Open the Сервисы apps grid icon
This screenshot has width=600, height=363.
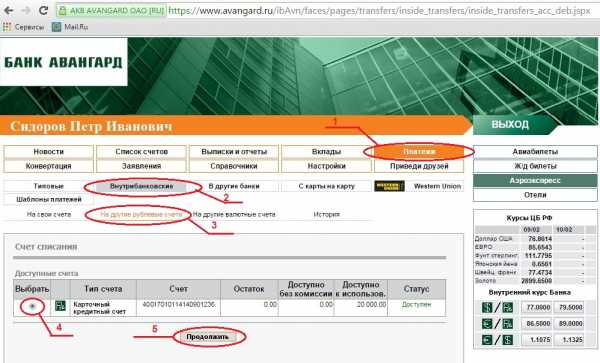coord(7,27)
